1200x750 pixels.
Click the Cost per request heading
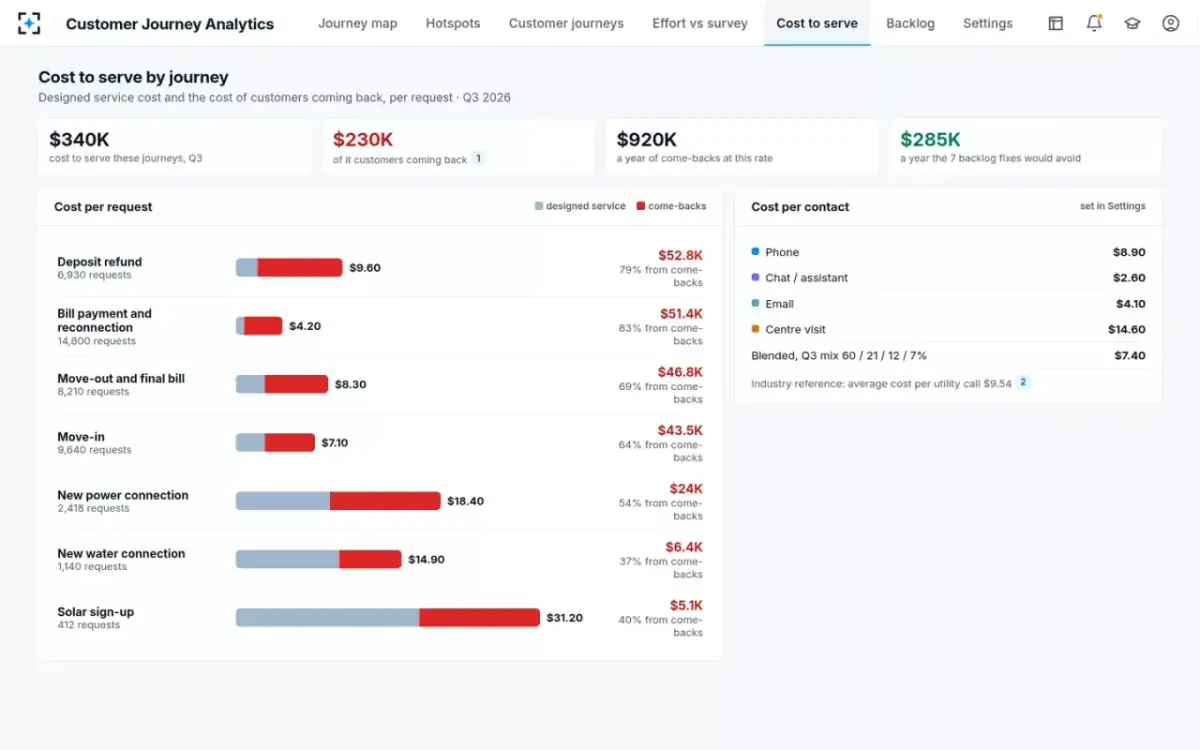coord(103,207)
